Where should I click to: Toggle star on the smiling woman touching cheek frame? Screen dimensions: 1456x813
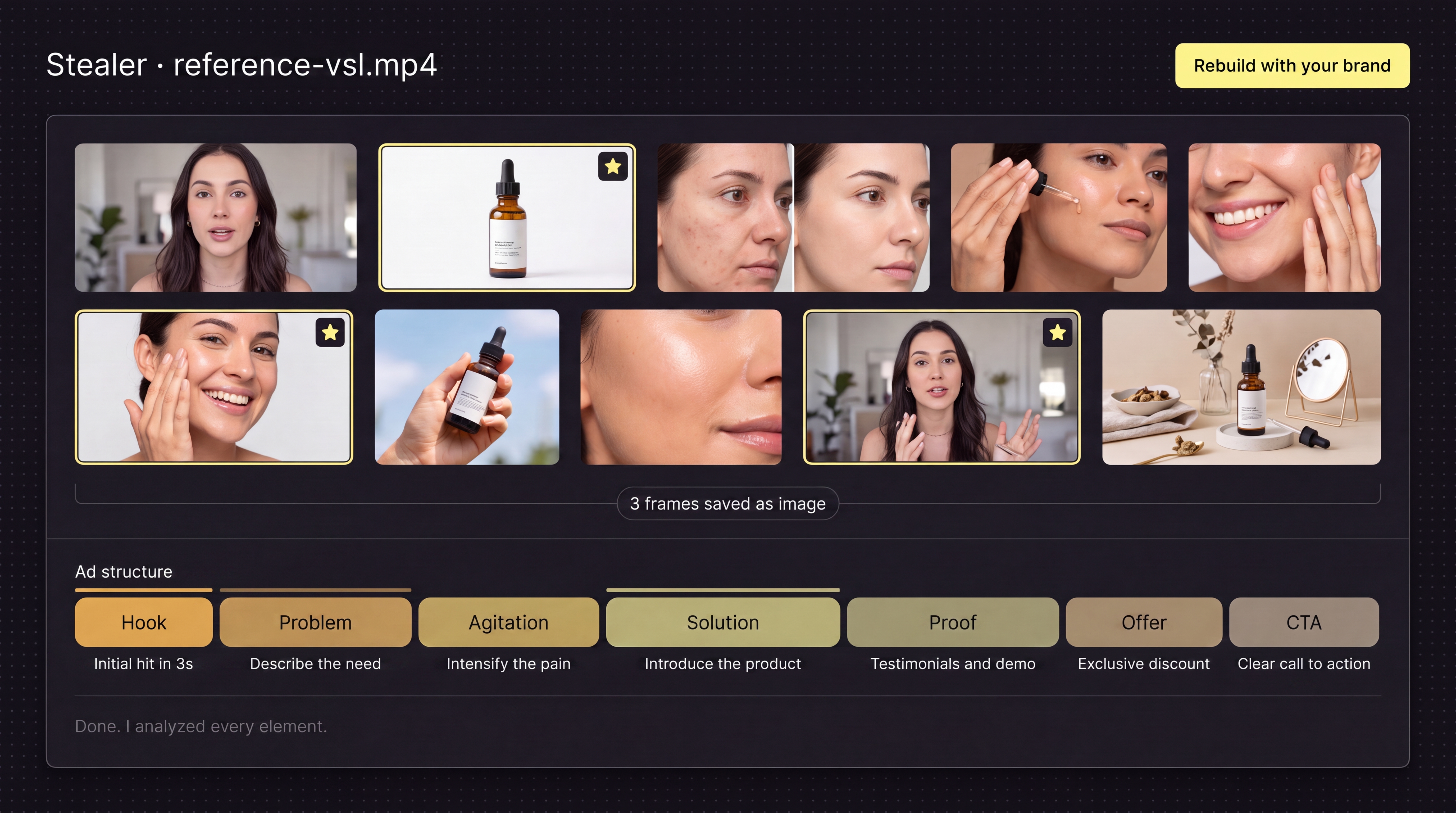point(330,332)
